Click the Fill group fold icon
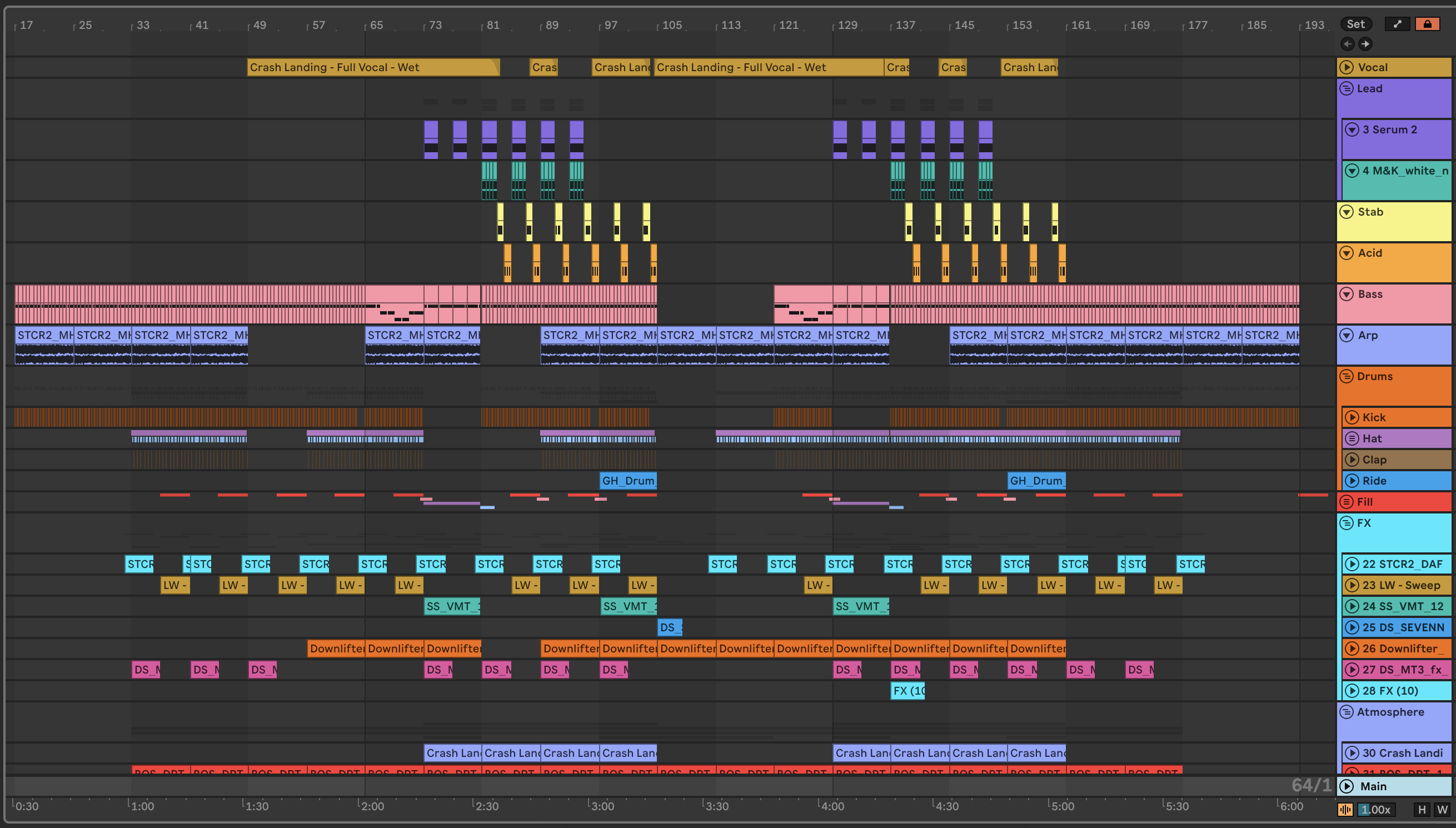Screen dimensions: 1456x828 (1347, 502)
